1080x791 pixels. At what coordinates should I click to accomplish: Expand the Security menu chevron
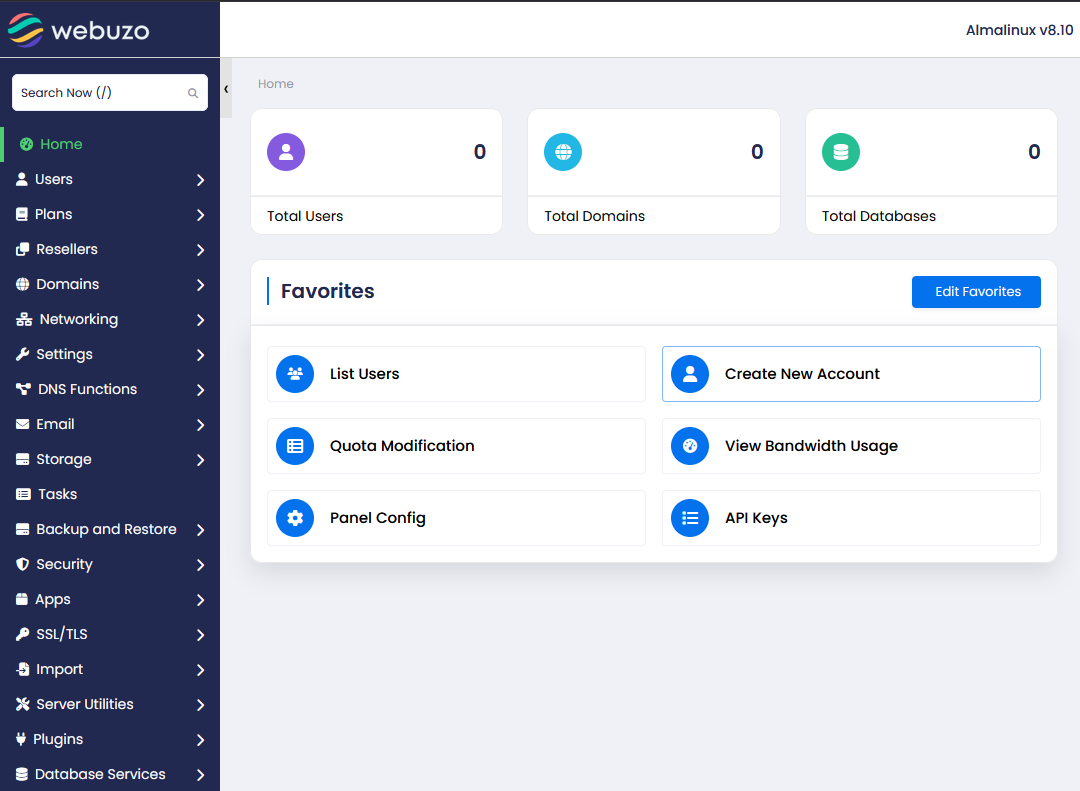point(200,565)
